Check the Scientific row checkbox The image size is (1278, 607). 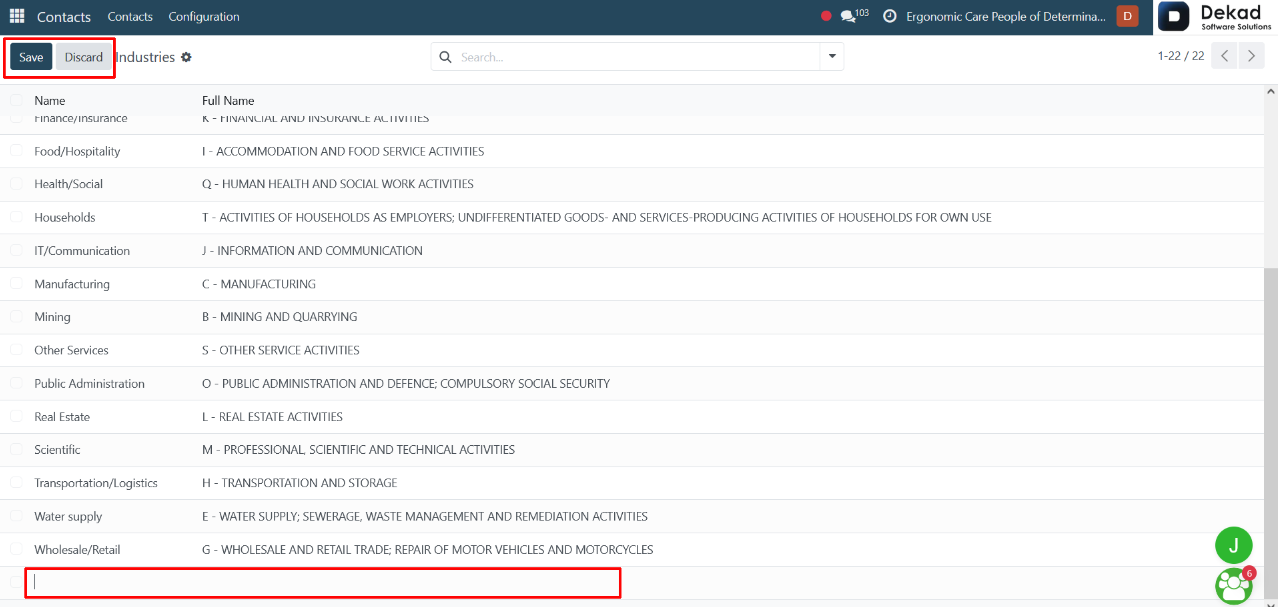click(x=16, y=450)
